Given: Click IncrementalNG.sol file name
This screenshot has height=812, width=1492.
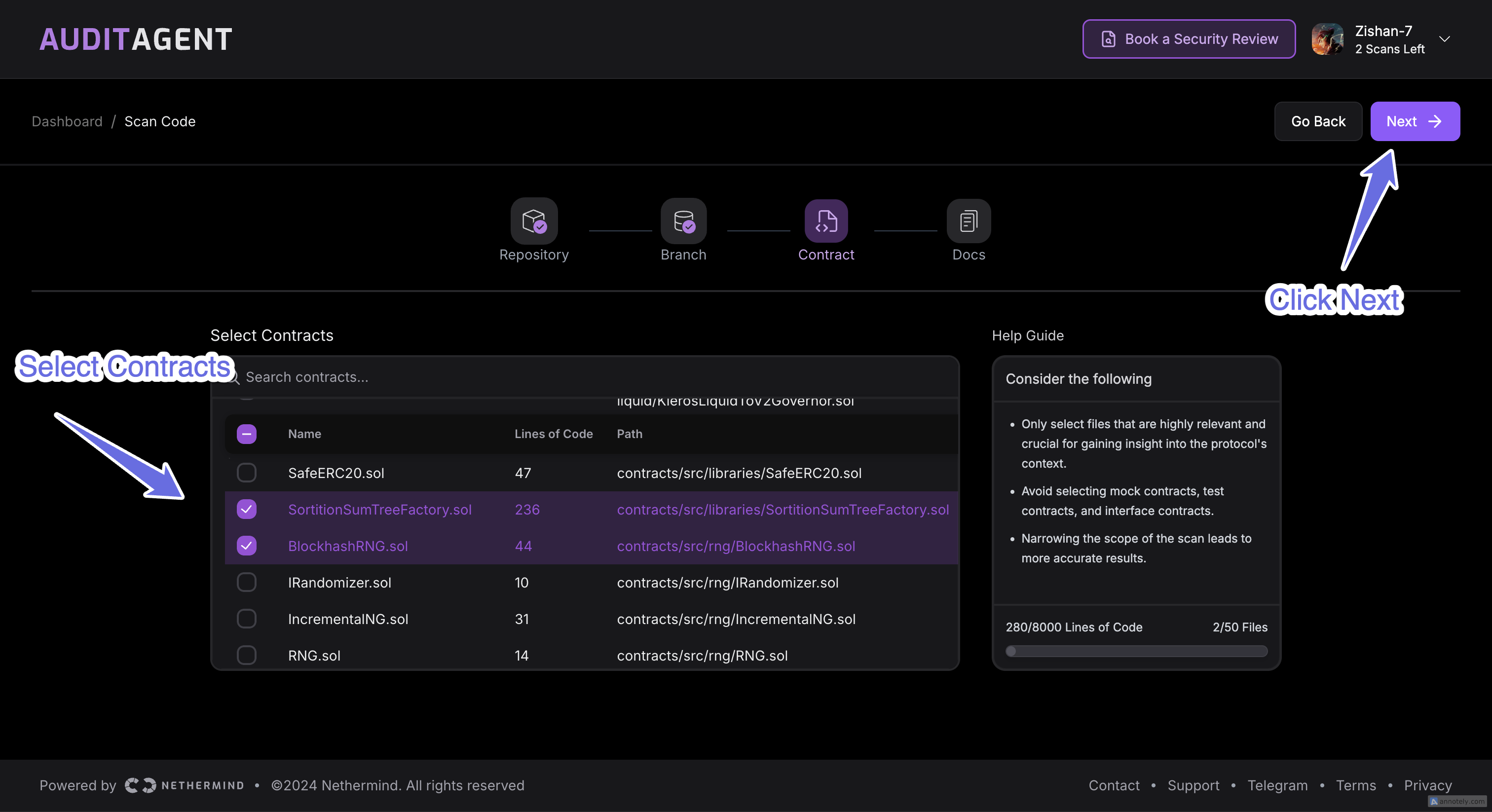Looking at the screenshot, I should [348, 619].
